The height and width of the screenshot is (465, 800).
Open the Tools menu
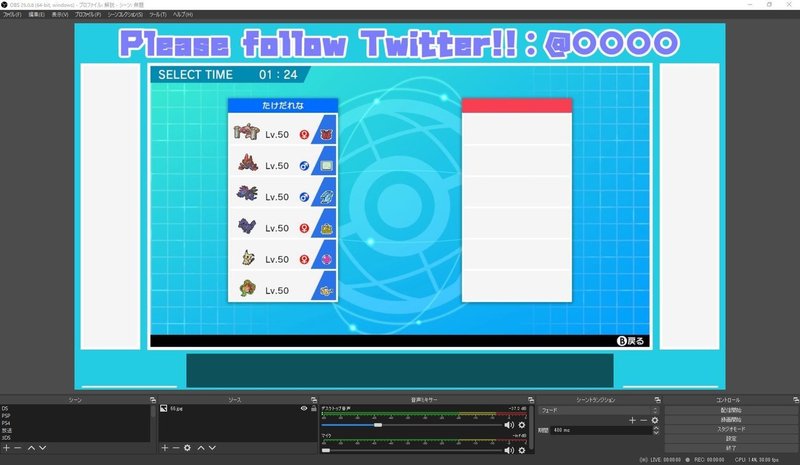(158, 15)
